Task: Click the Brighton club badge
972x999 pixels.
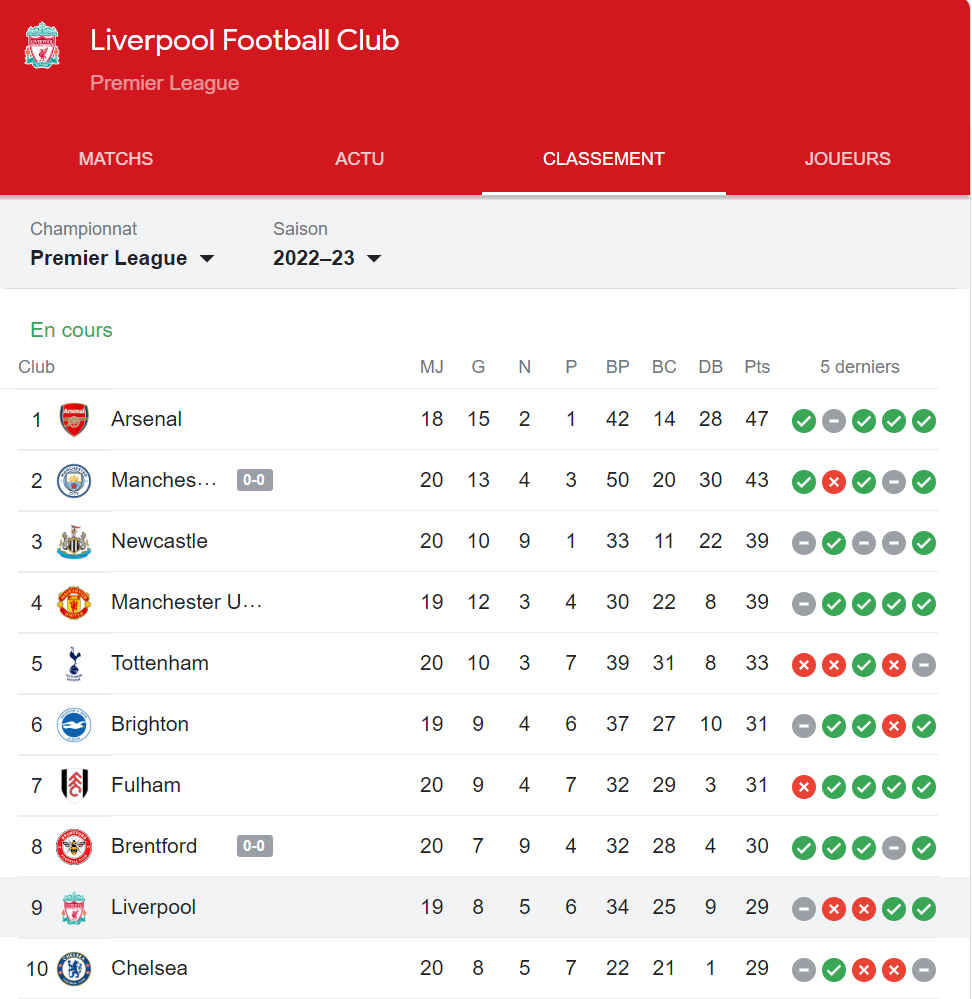Action: click(72, 725)
